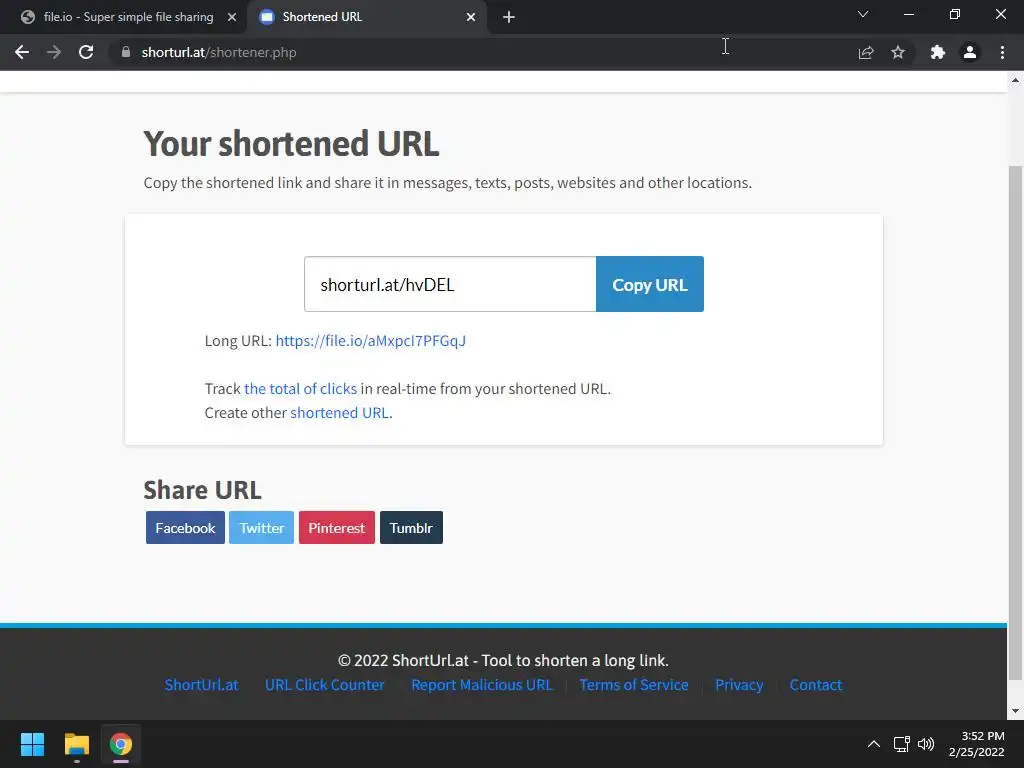Open the total of clicks link
The height and width of the screenshot is (768, 1024).
(300, 389)
